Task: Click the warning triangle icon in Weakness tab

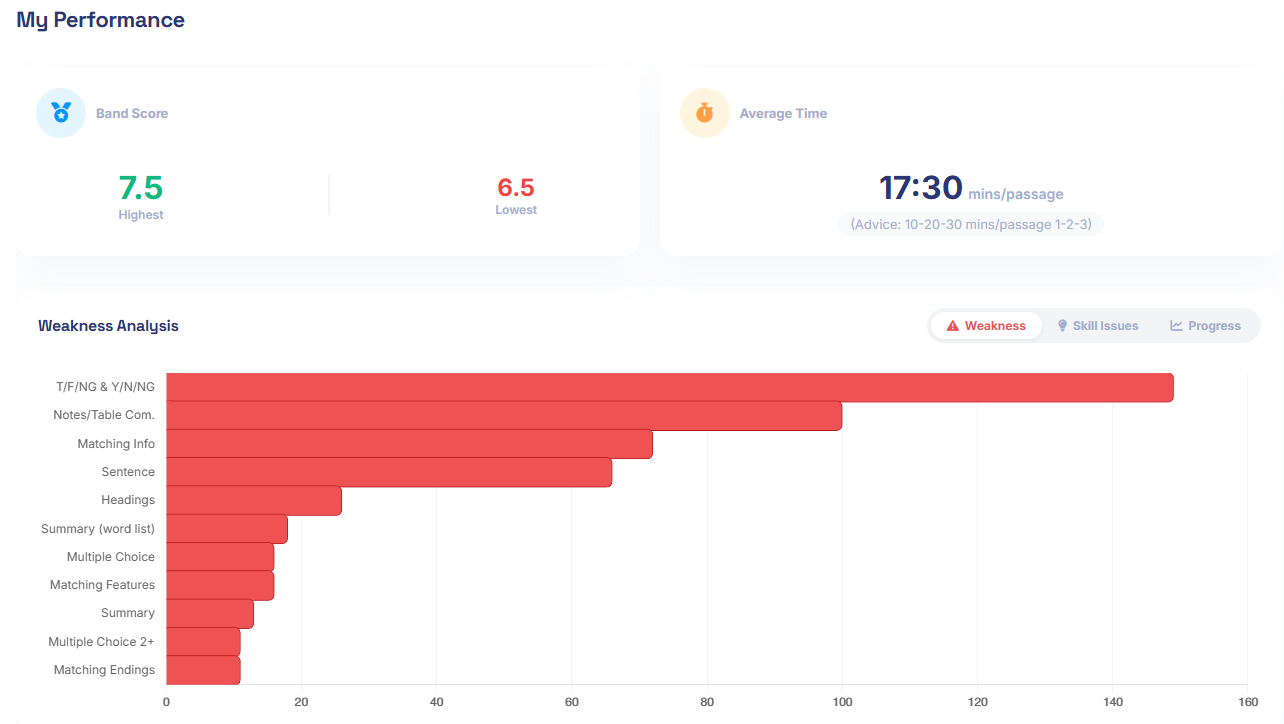Action: pos(953,326)
